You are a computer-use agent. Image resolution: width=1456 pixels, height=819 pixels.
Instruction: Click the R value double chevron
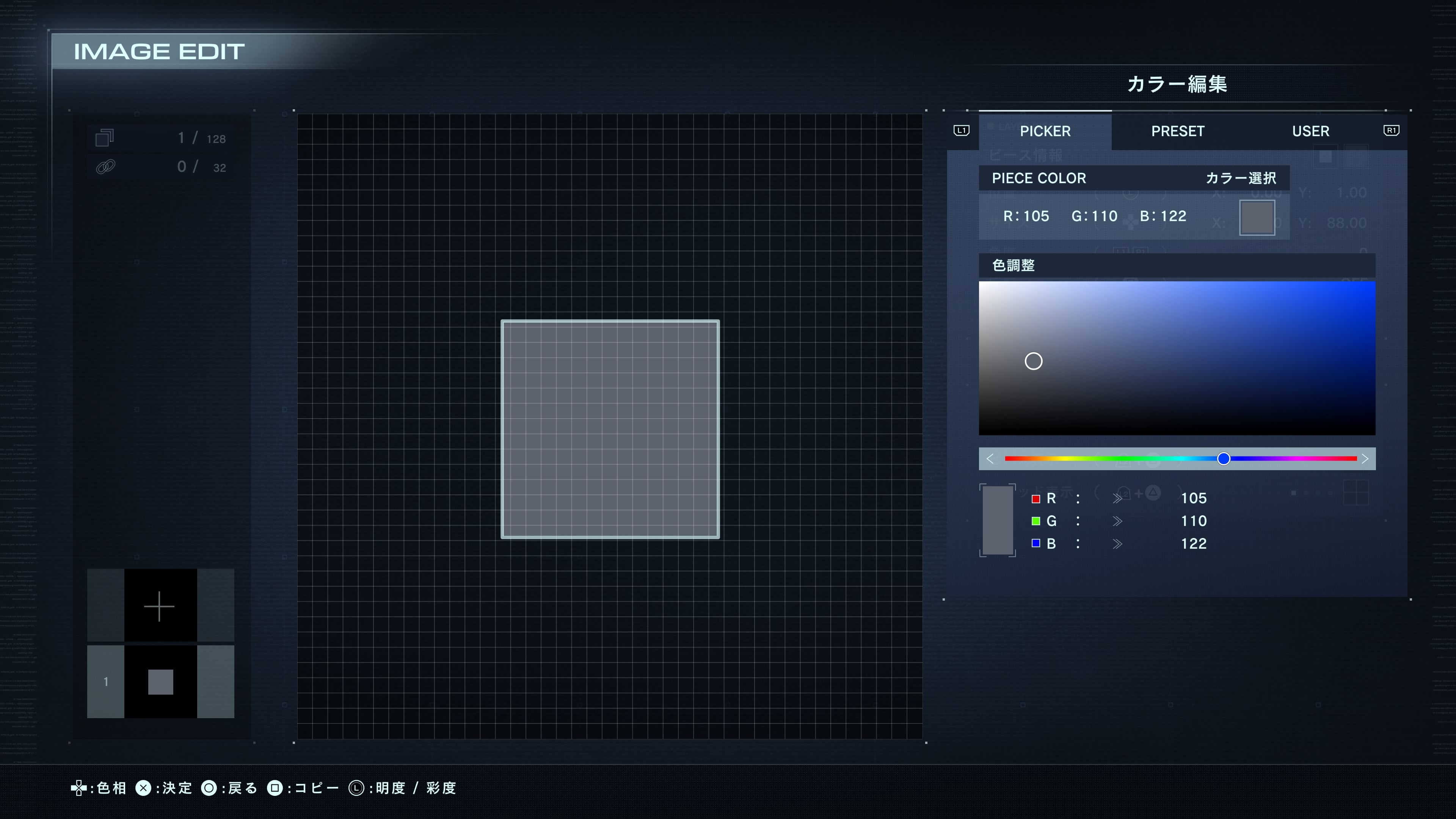point(1117,499)
